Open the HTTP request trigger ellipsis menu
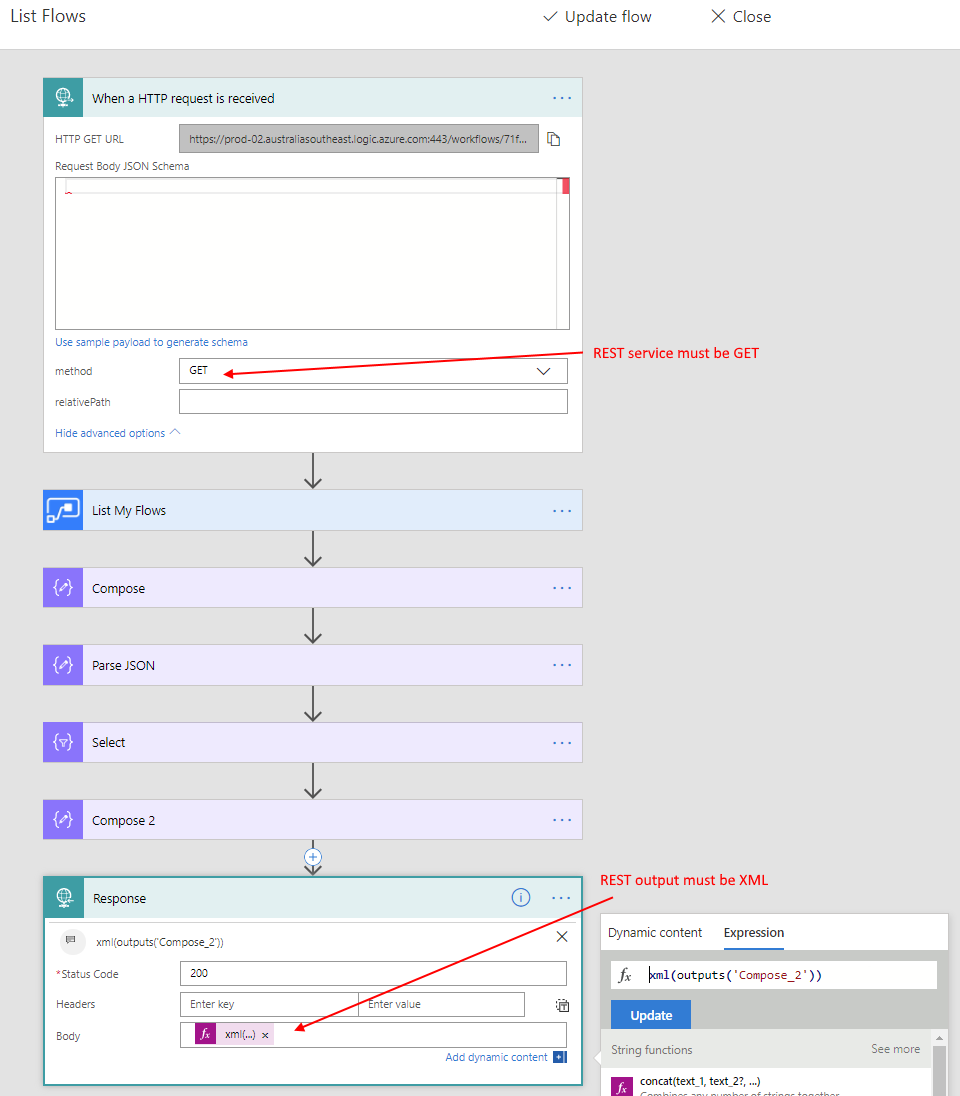 [562, 98]
